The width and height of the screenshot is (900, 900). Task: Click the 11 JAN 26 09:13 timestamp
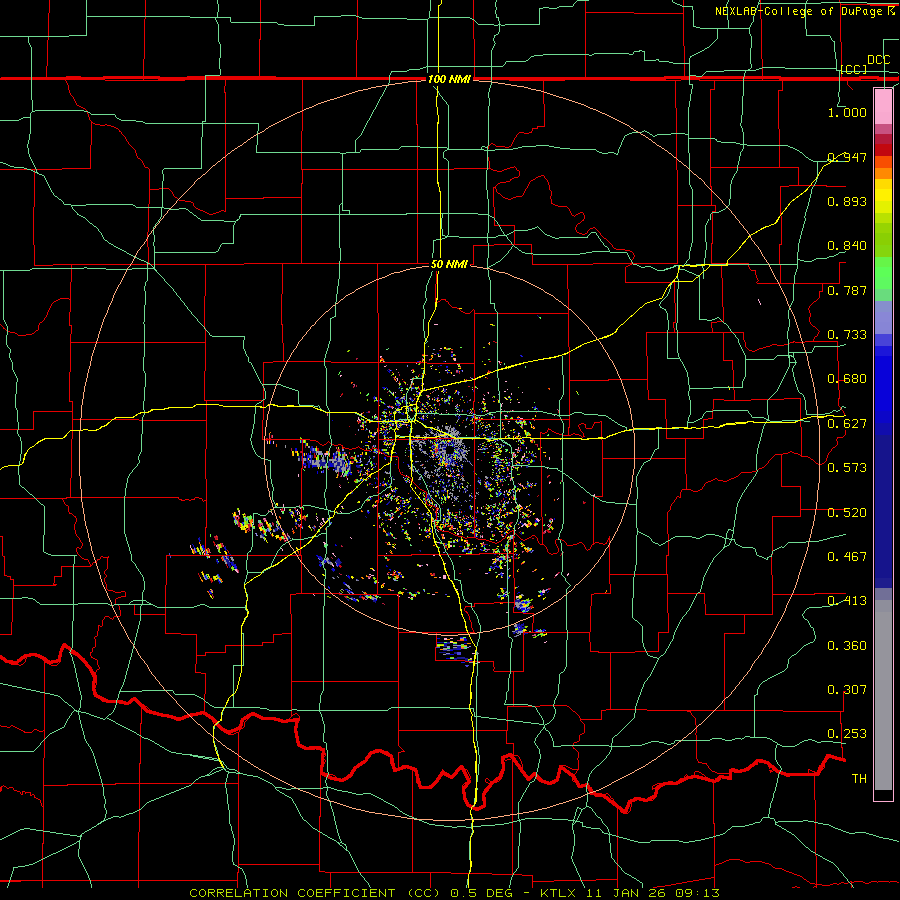[653, 893]
